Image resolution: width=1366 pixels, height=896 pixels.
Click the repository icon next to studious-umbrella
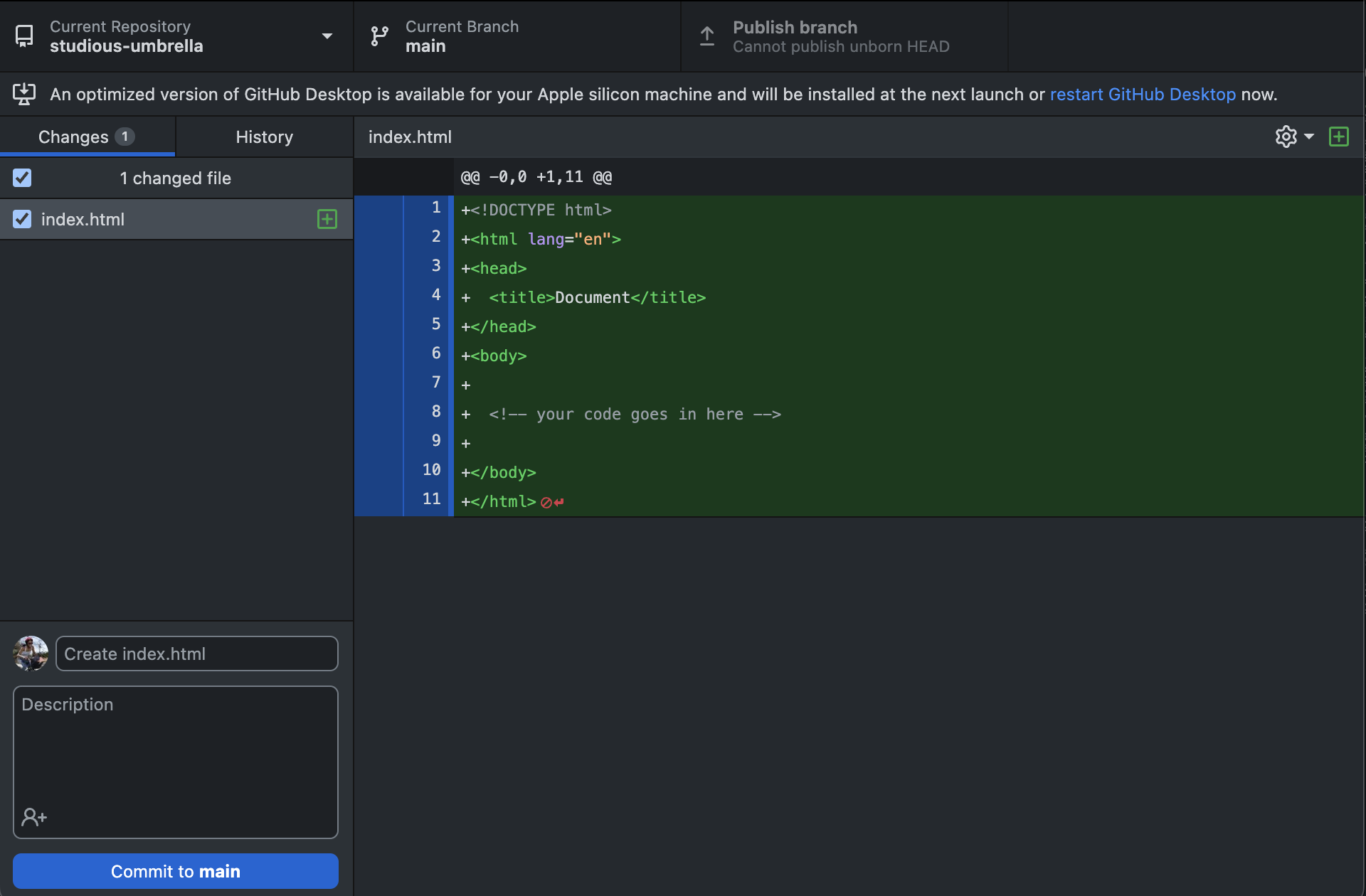[x=24, y=36]
